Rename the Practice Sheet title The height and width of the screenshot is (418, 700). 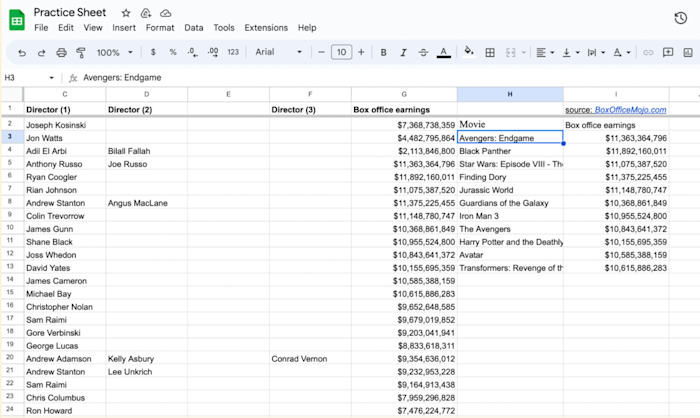pos(70,13)
